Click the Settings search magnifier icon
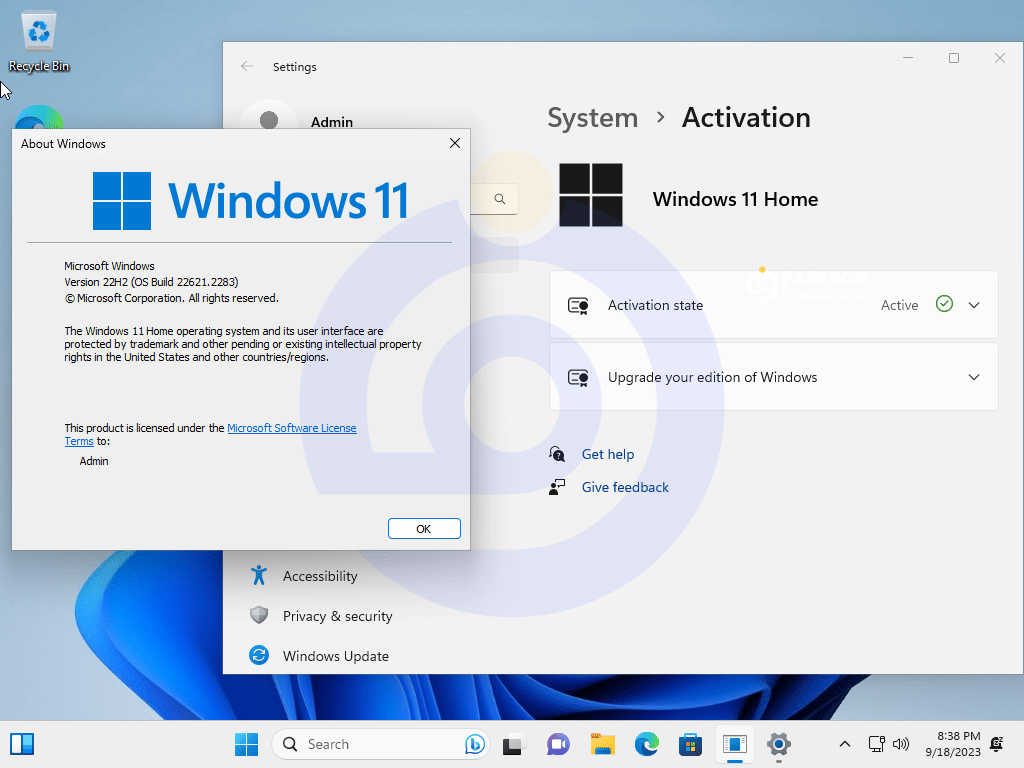Screen dimensions: 1024x768 tap(500, 199)
